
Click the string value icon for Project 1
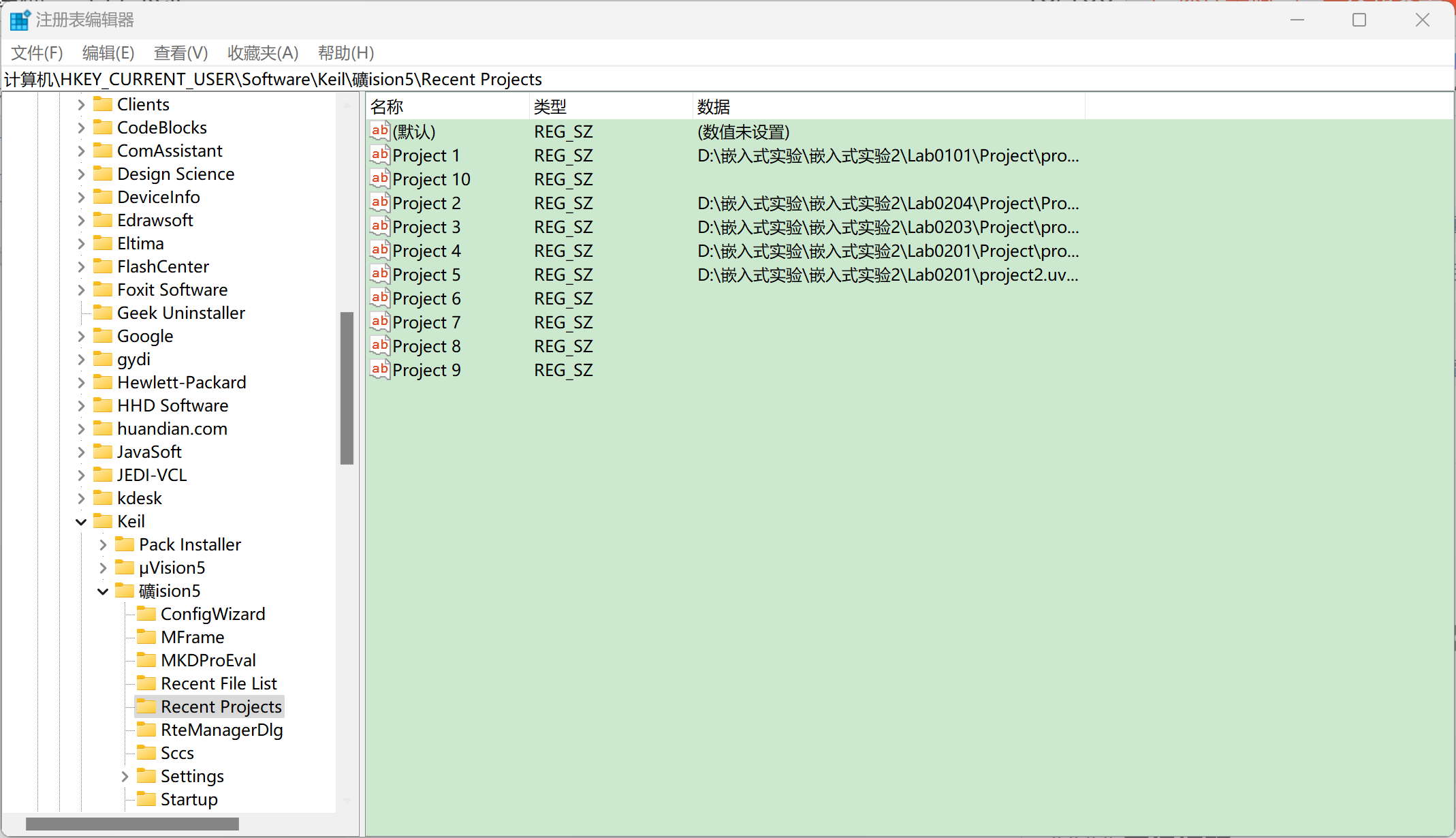point(380,155)
